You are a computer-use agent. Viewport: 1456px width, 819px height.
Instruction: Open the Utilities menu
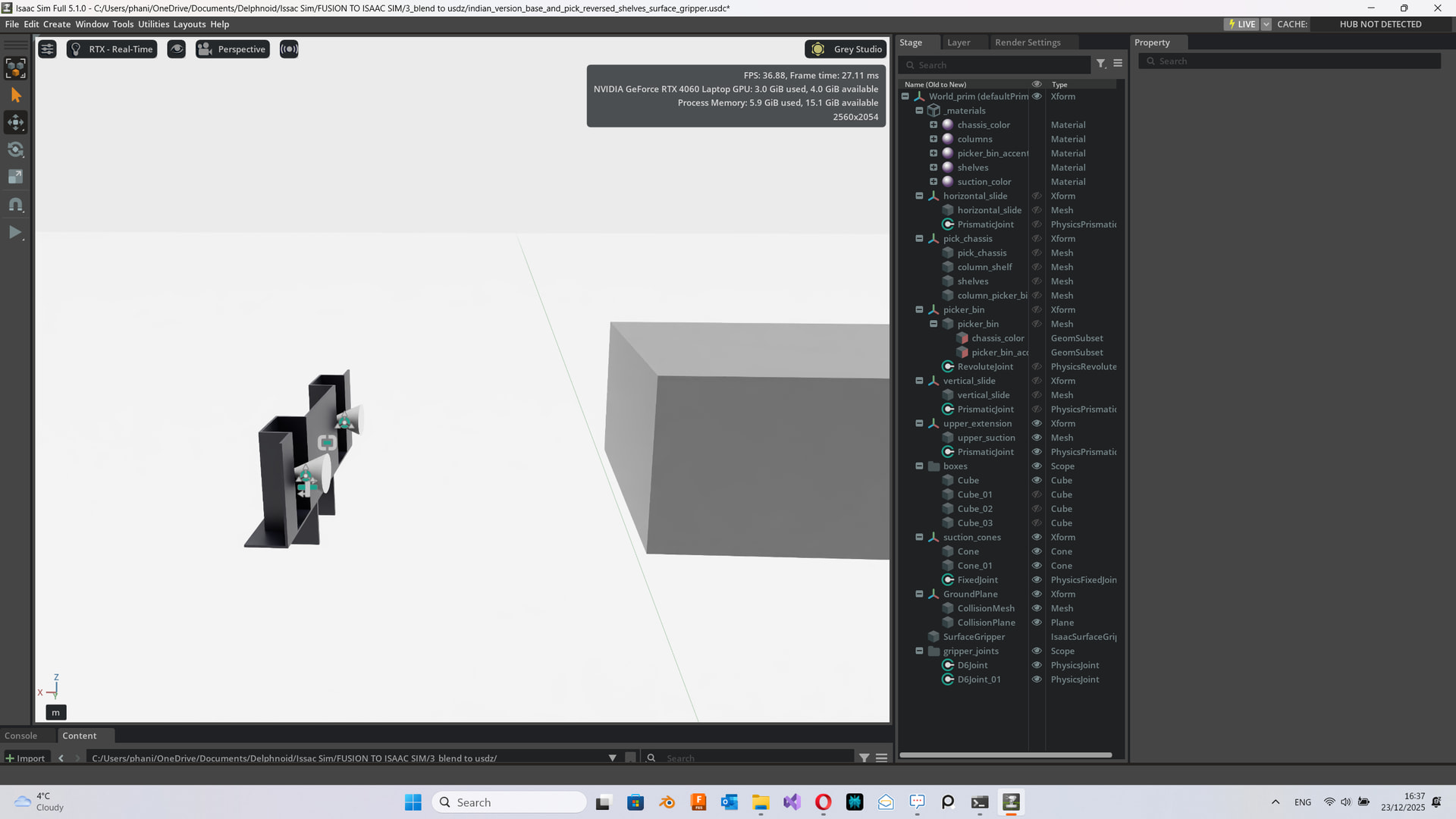pos(154,24)
